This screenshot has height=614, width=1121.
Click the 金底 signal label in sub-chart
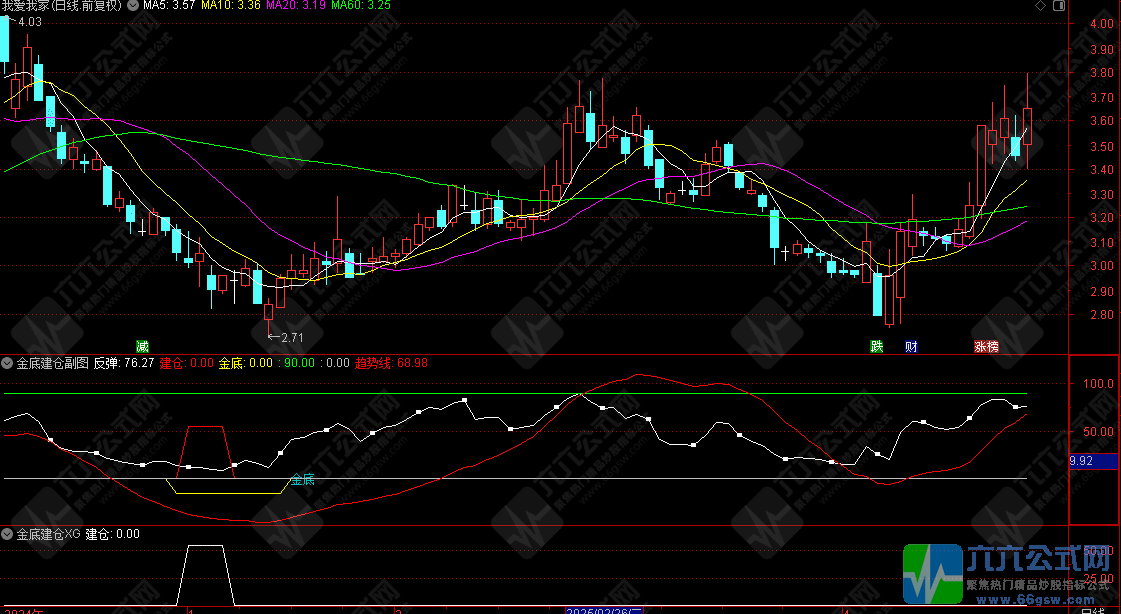pyautogui.click(x=302, y=480)
